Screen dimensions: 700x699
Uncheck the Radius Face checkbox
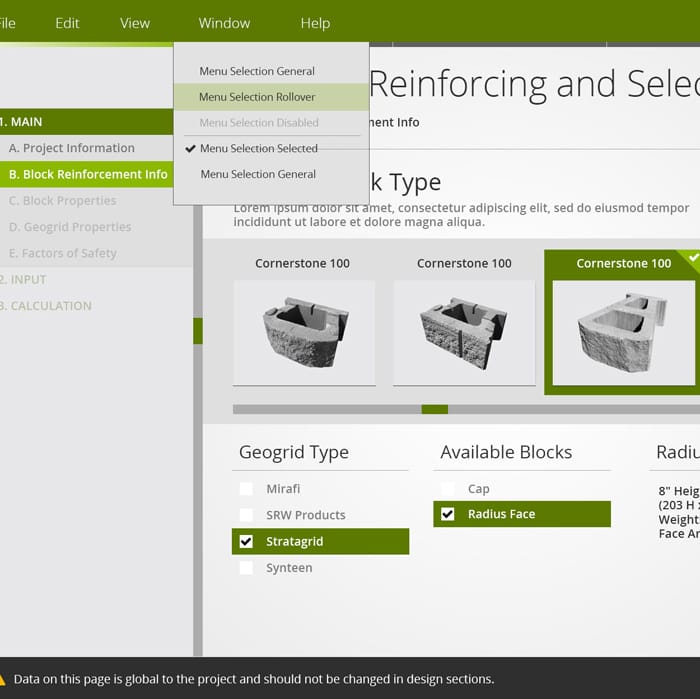point(448,514)
